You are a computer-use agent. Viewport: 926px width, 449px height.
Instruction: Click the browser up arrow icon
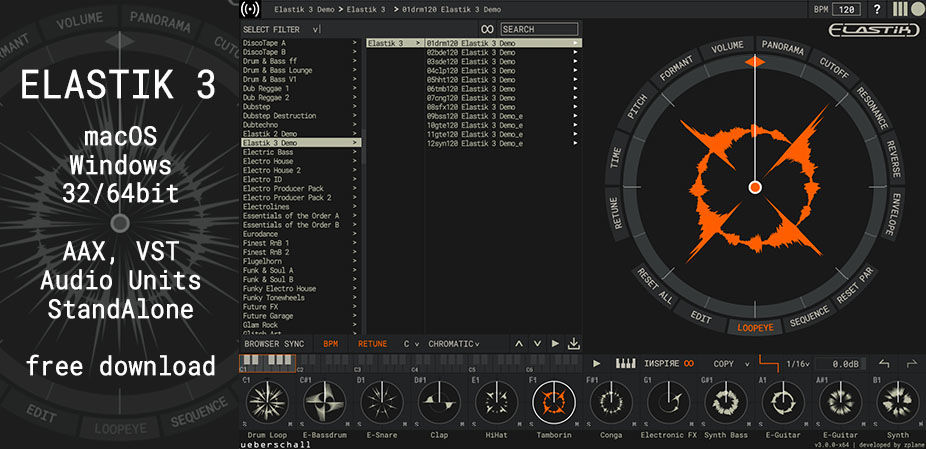tap(519, 344)
